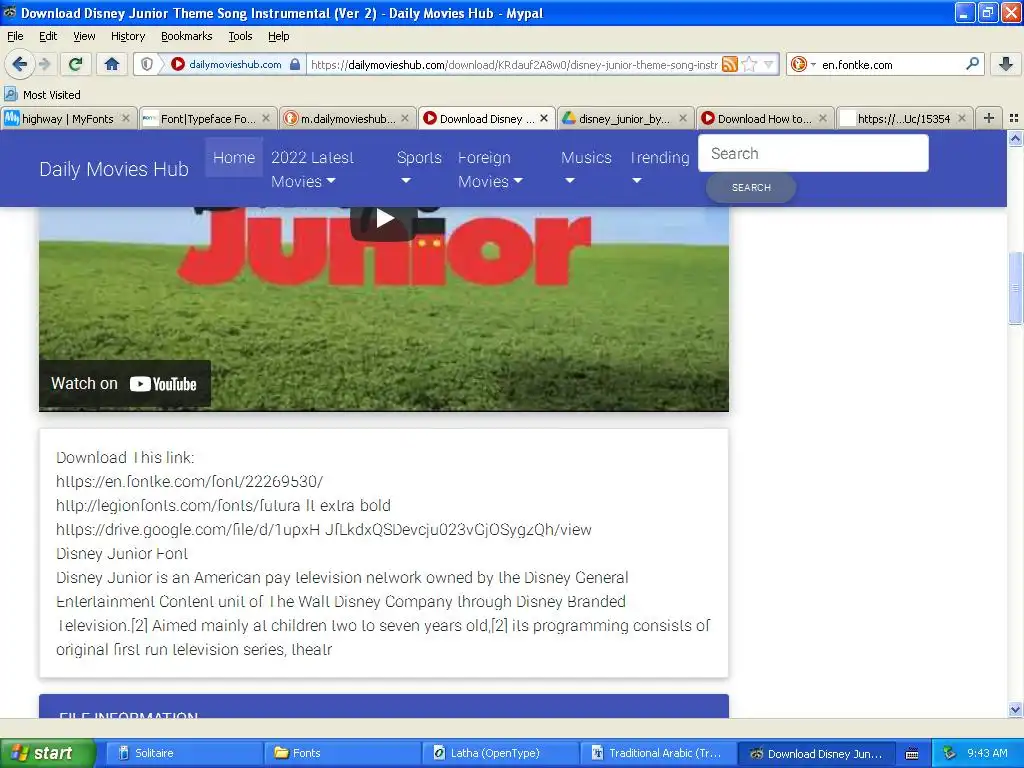Viewport: 1024px width, 768px height.
Task: Click the en.fontke.com browser search field
Action: click(x=891, y=65)
